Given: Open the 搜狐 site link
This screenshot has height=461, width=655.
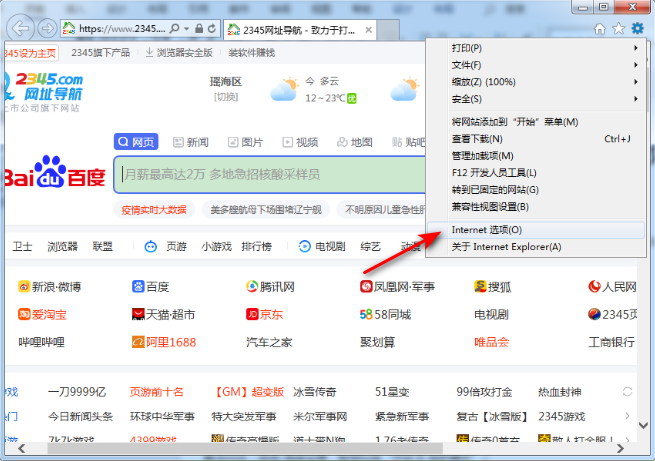Looking at the screenshot, I should (x=493, y=287).
